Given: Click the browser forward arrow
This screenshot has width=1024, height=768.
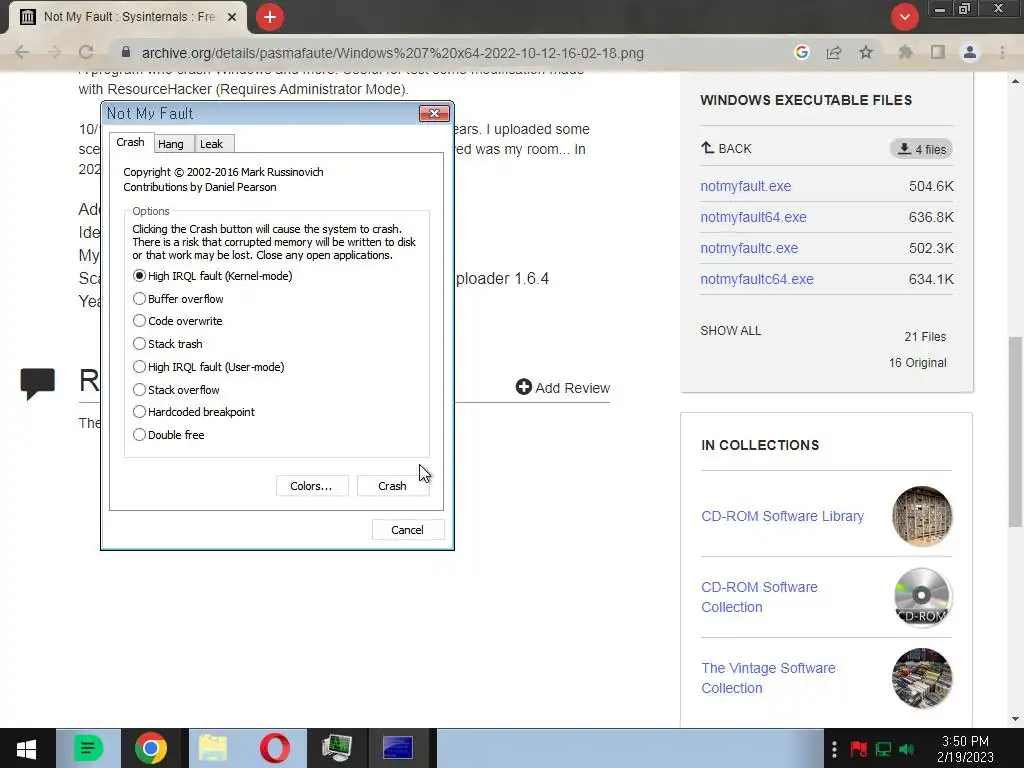Looking at the screenshot, I should pos(55,53).
